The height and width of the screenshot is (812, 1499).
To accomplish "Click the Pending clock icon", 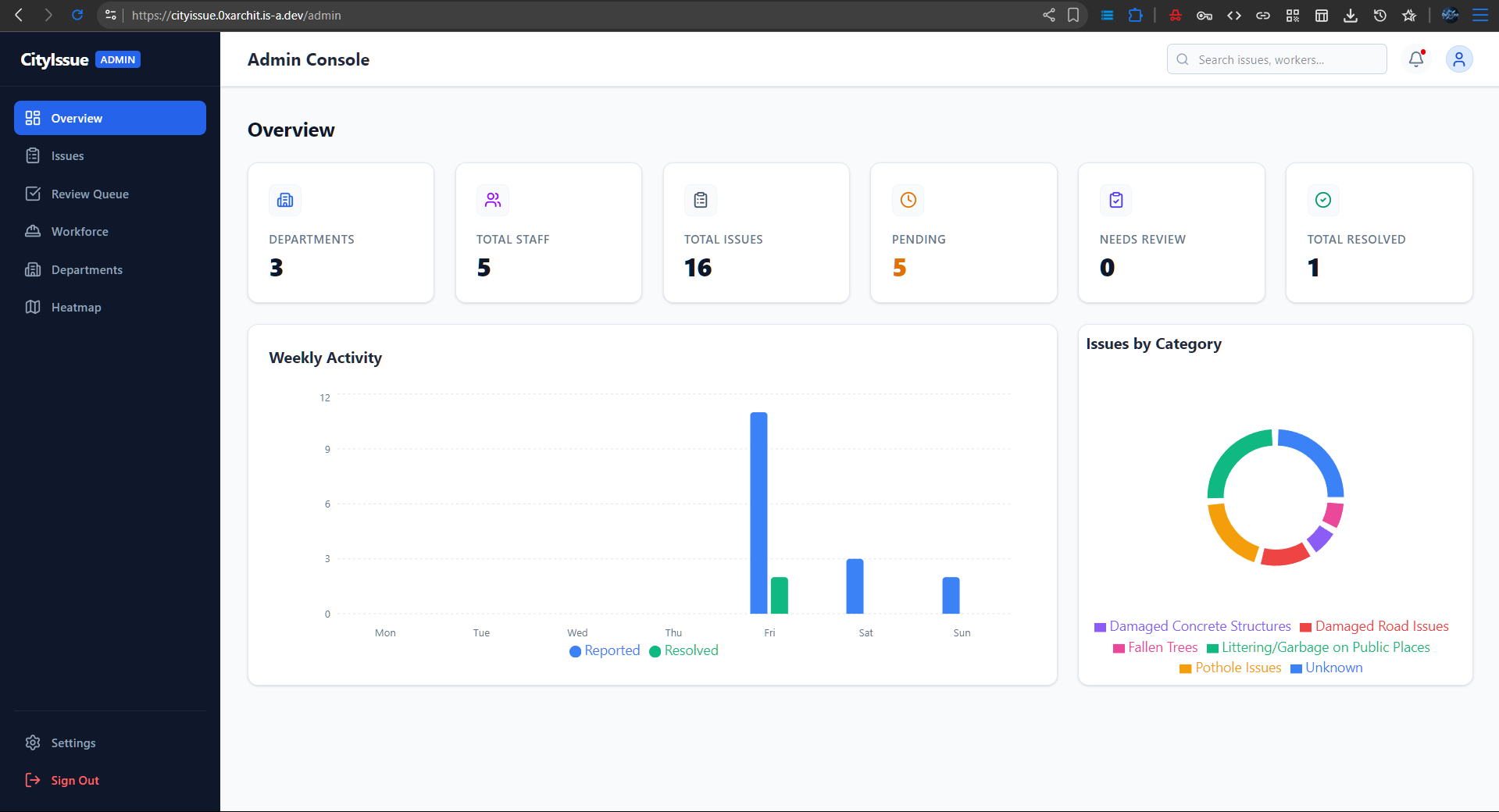I will click(907, 200).
